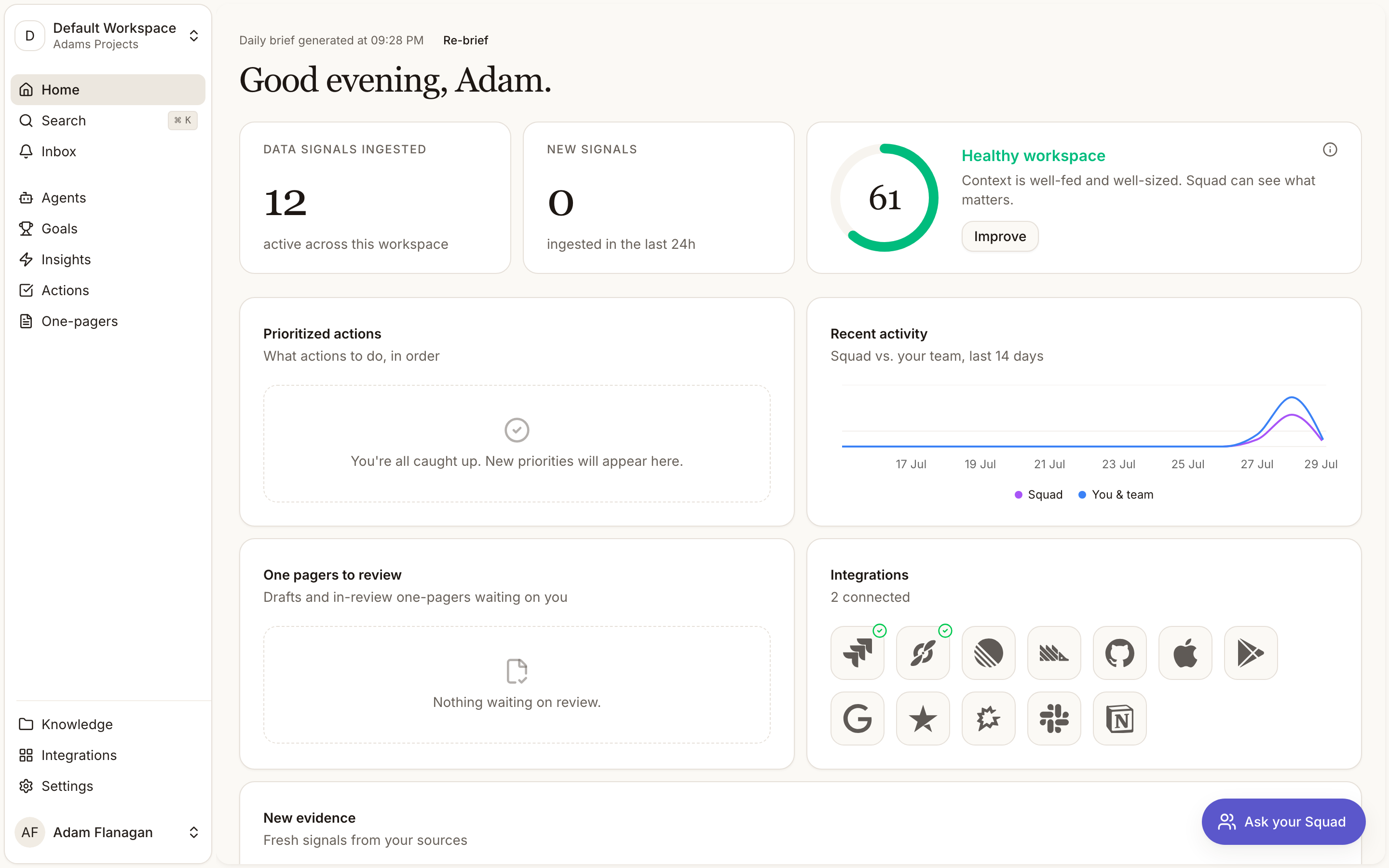Click the Recent activity heading

tap(879, 334)
